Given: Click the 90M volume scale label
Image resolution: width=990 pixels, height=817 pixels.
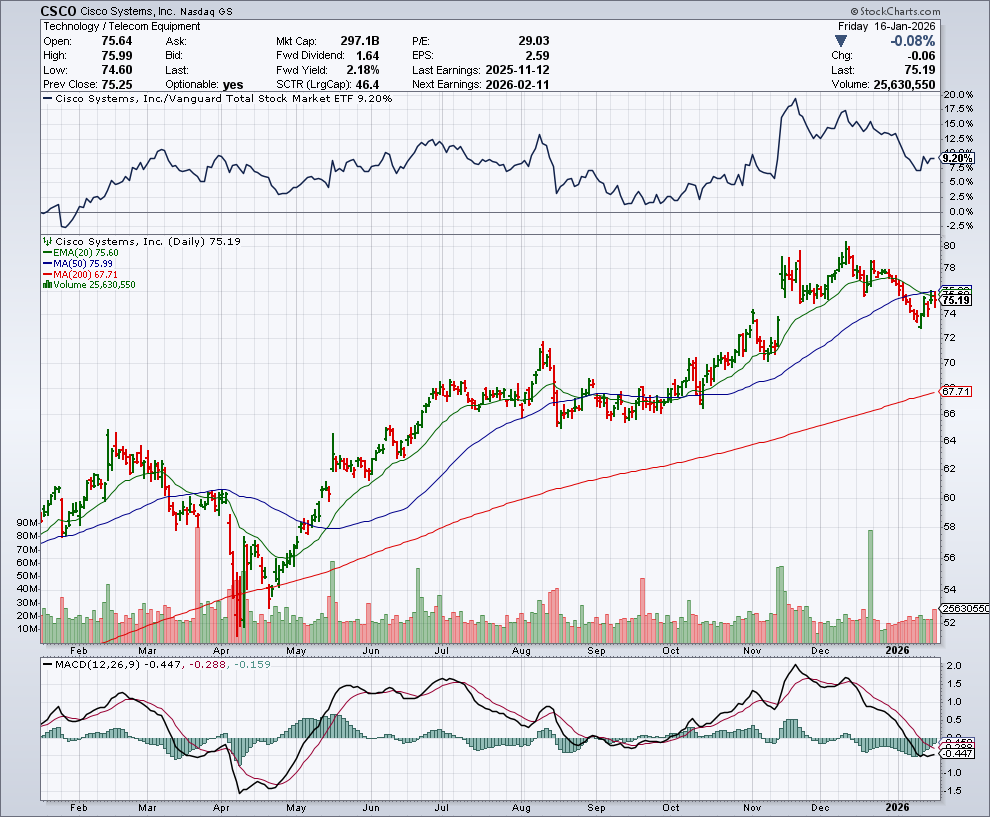Looking at the screenshot, I should (27, 522).
